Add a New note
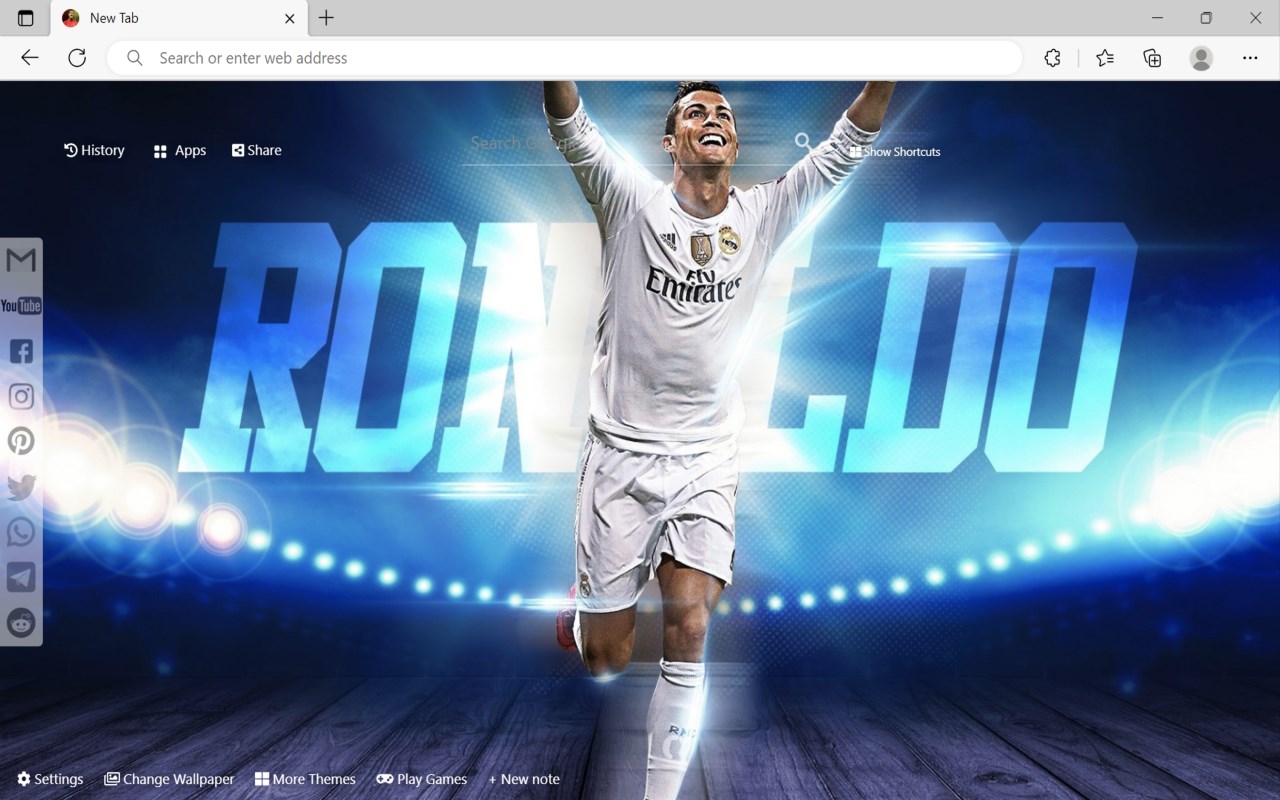The image size is (1280, 800). point(524,779)
